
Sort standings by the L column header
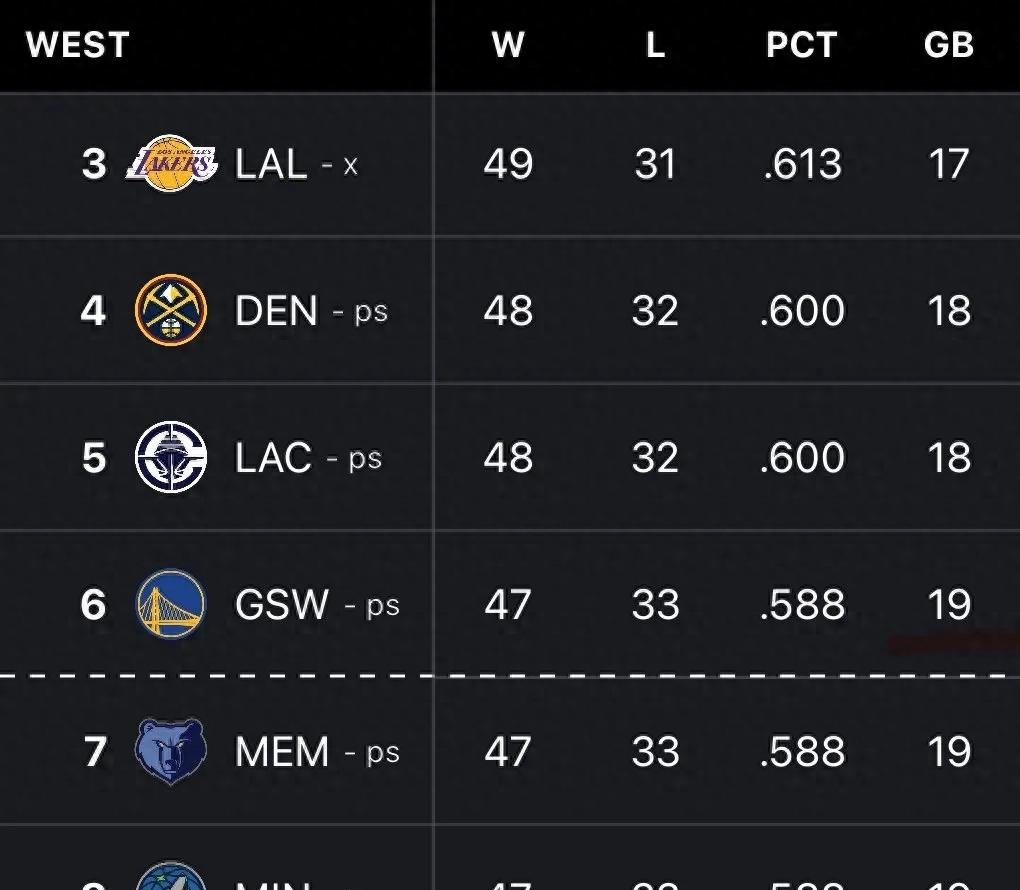[x=655, y=45]
